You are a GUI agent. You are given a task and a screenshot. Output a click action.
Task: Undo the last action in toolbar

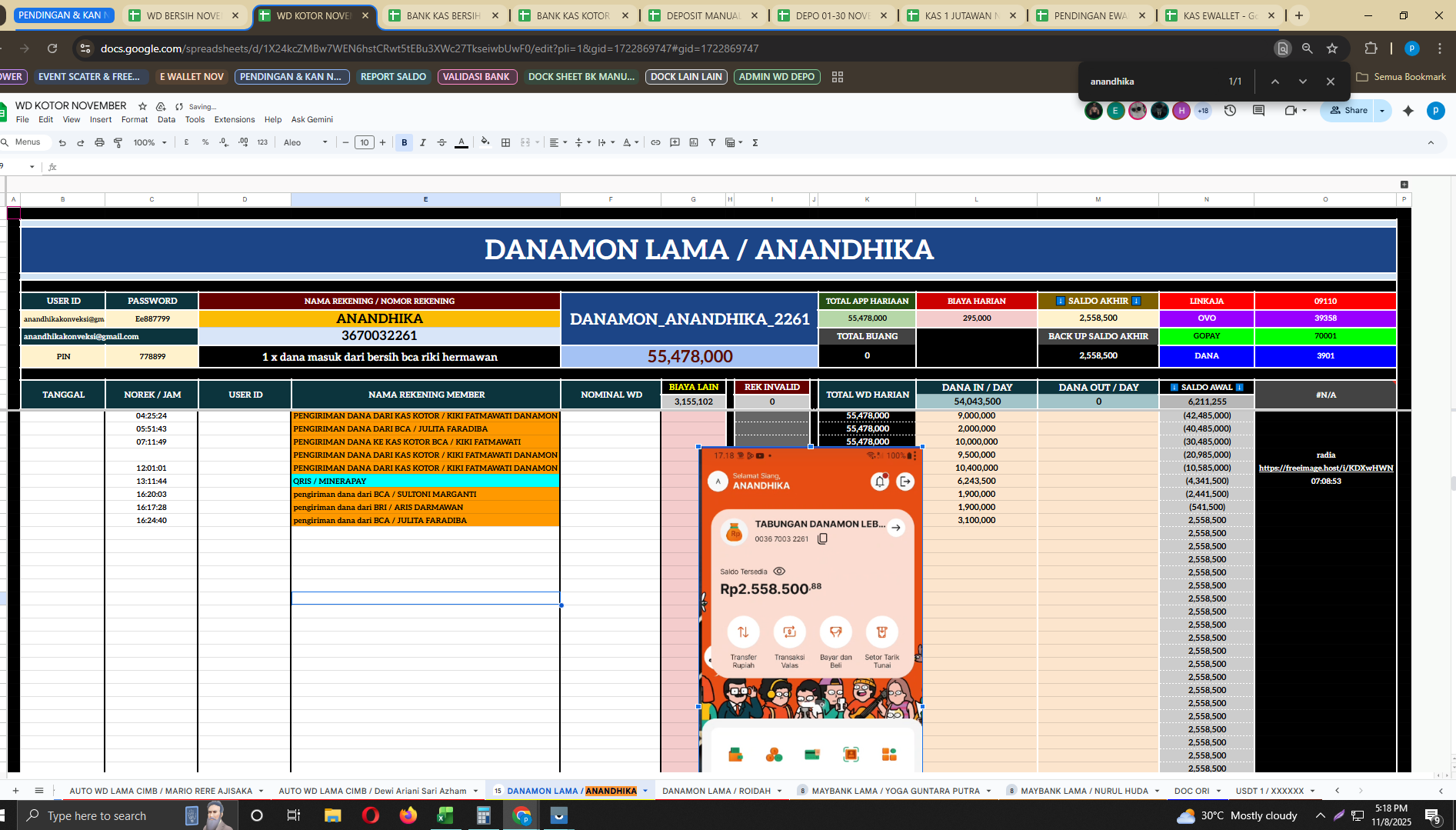coord(62,142)
